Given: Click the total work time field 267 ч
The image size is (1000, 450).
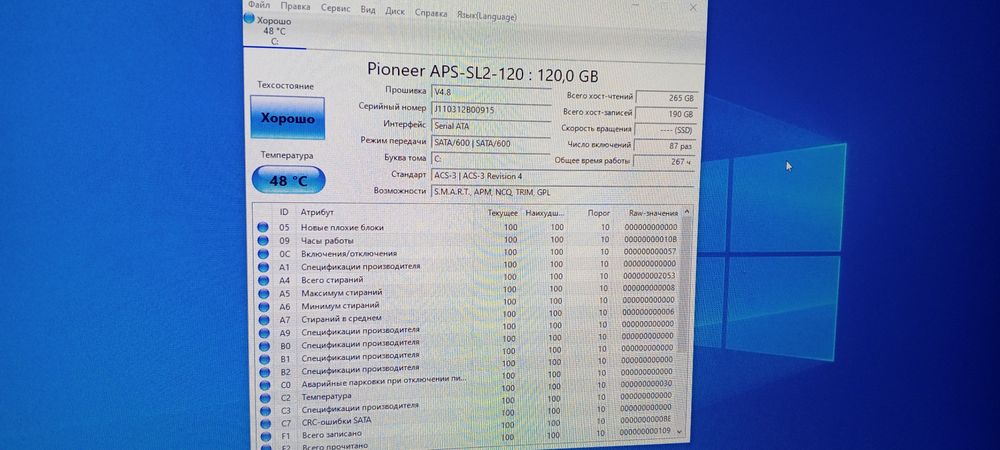Looking at the screenshot, I should coord(663,162).
